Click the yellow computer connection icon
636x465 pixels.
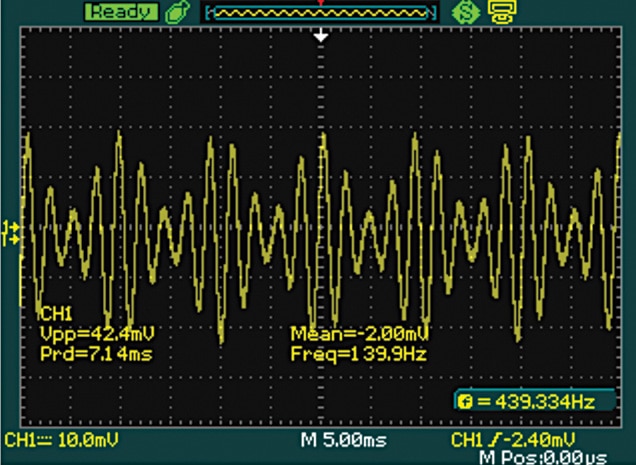(494, 12)
